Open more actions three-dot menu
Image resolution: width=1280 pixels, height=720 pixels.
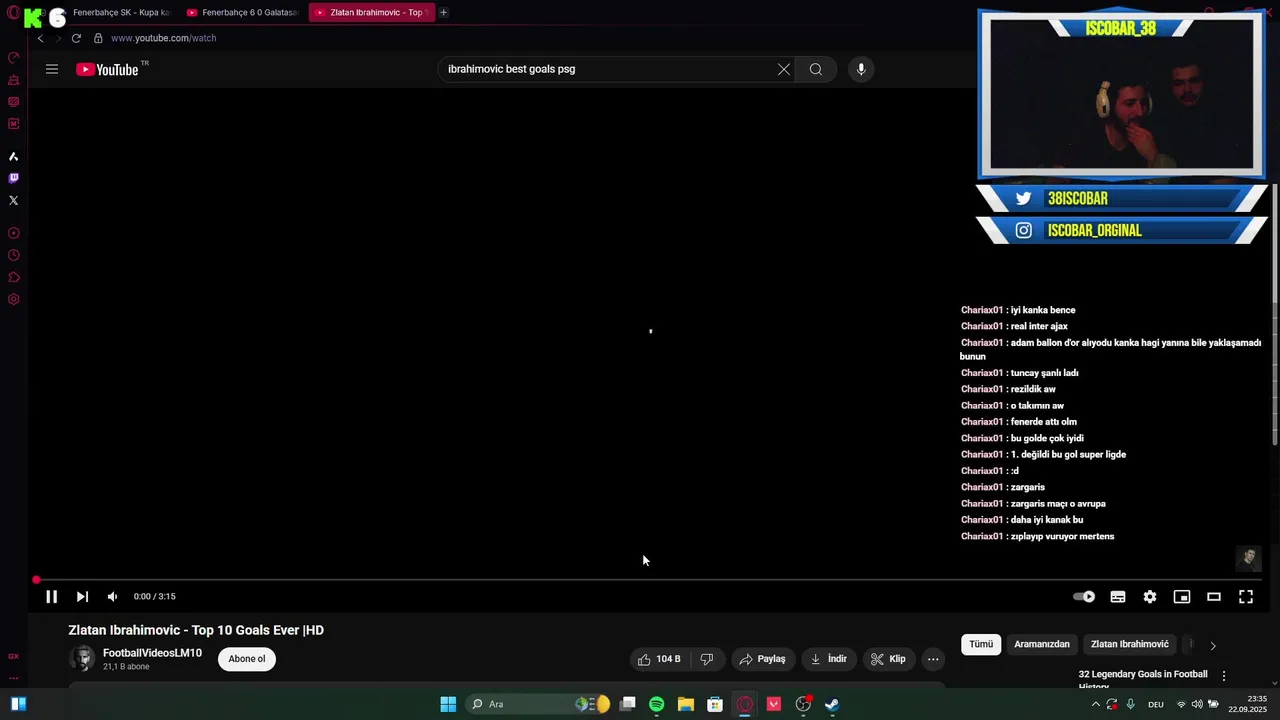click(x=933, y=659)
